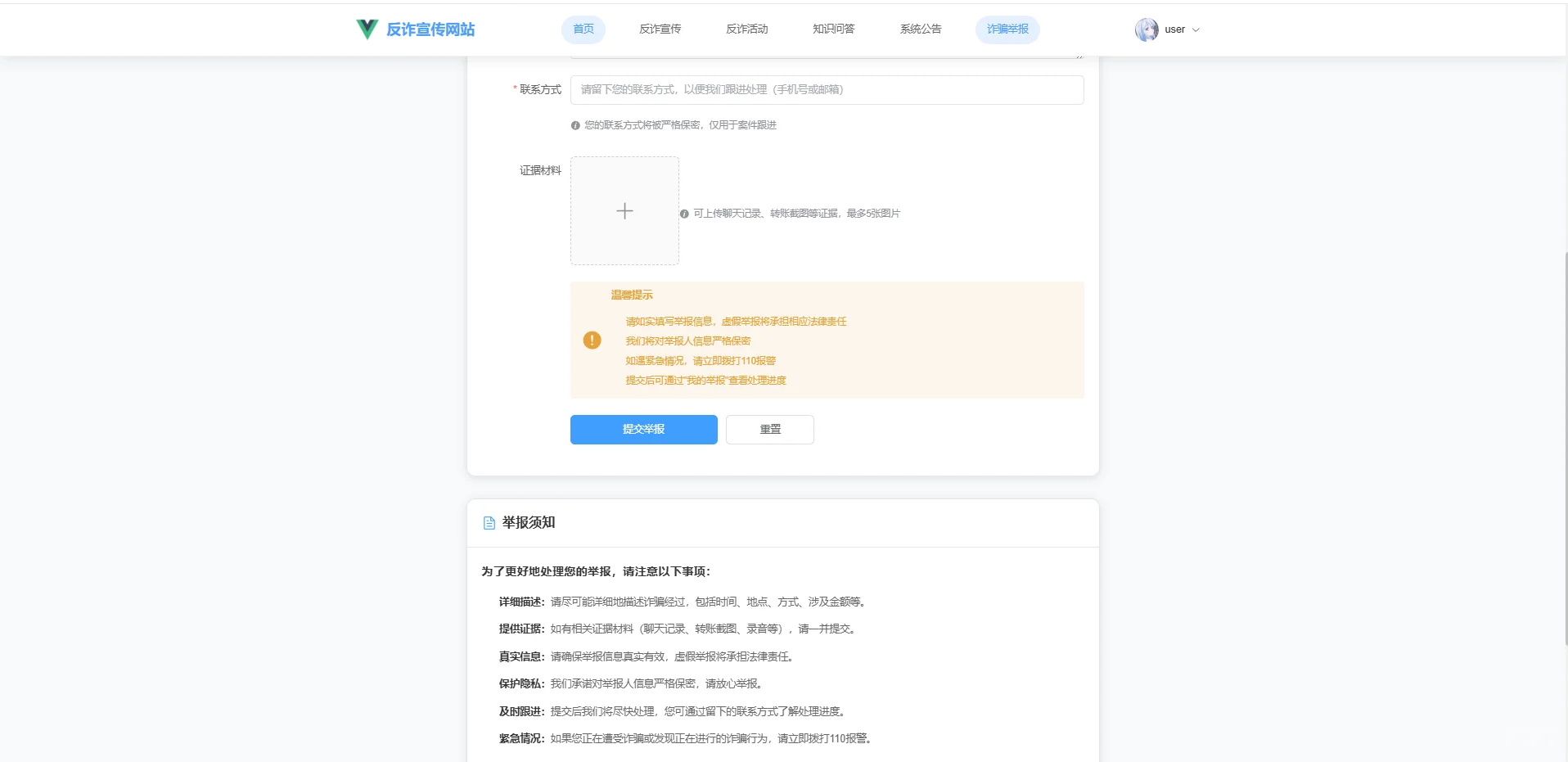Viewport: 1568px width, 762px height.
Task: Navigate to 反诈宣传 in the top menu
Action: (660, 29)
